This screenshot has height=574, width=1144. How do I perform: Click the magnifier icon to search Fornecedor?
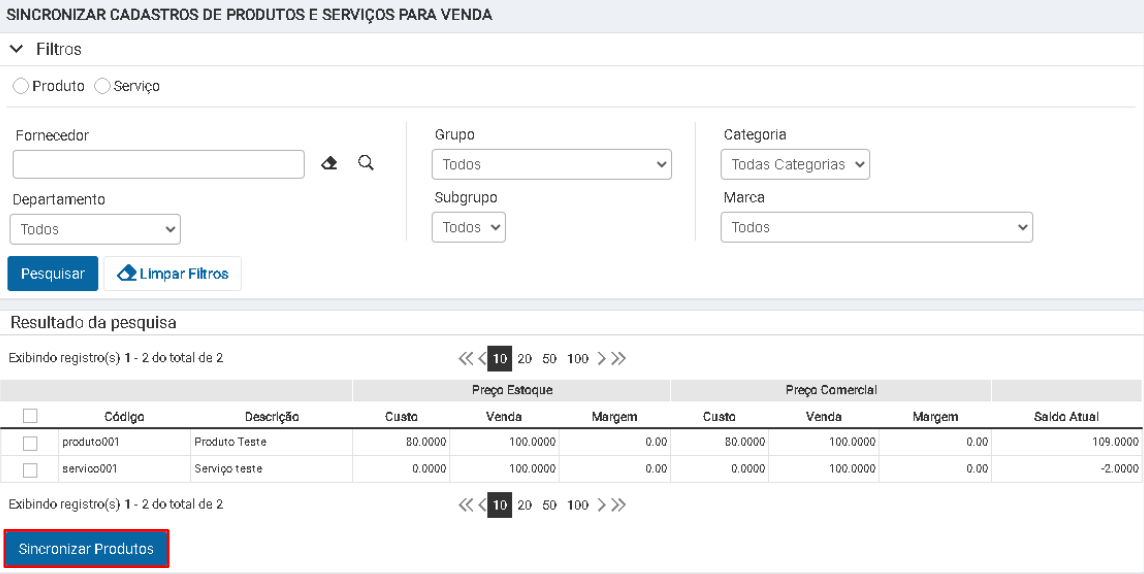coord(366,163)
